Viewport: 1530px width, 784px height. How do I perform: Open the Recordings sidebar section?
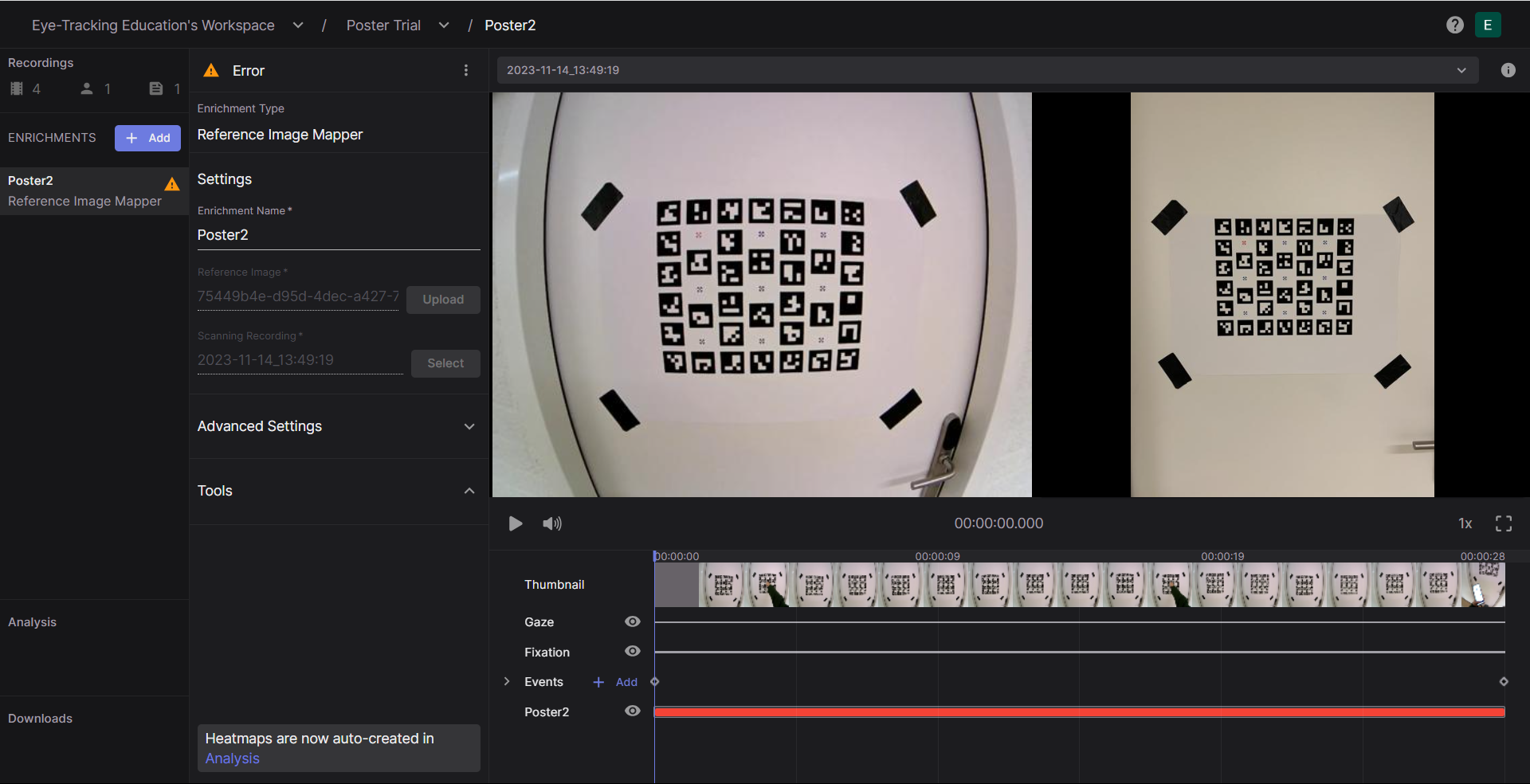[x=41, y=63]
